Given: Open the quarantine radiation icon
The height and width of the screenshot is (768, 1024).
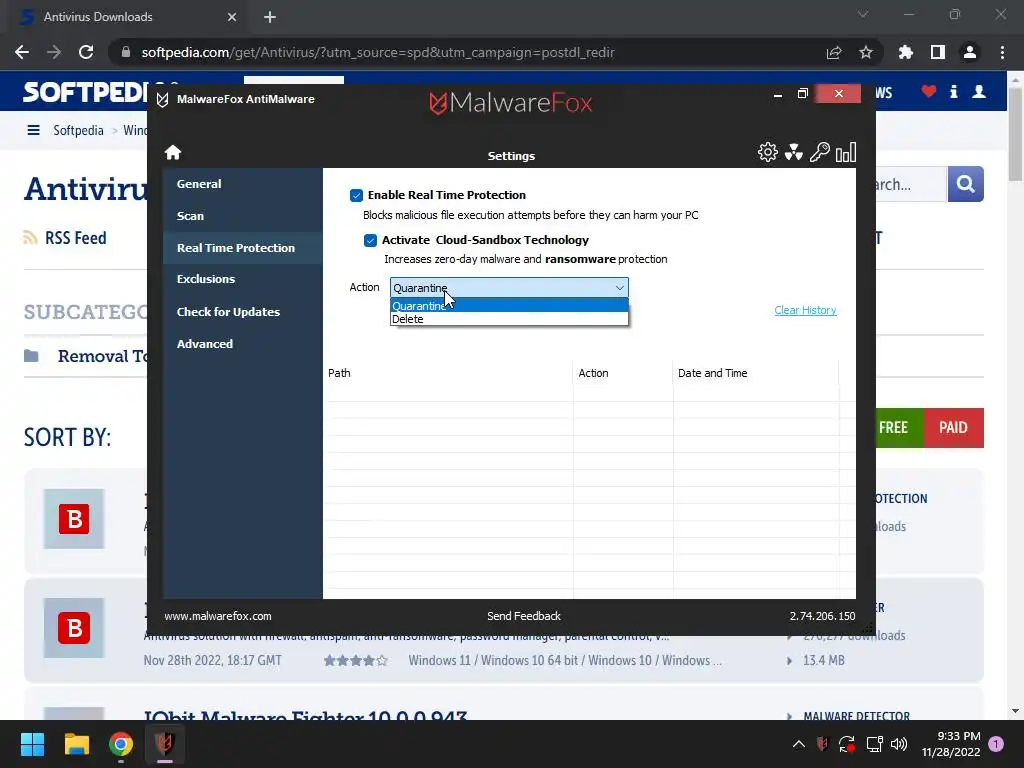Looking at the screenshot, I should pyautogui.click(x=793, y=152).
